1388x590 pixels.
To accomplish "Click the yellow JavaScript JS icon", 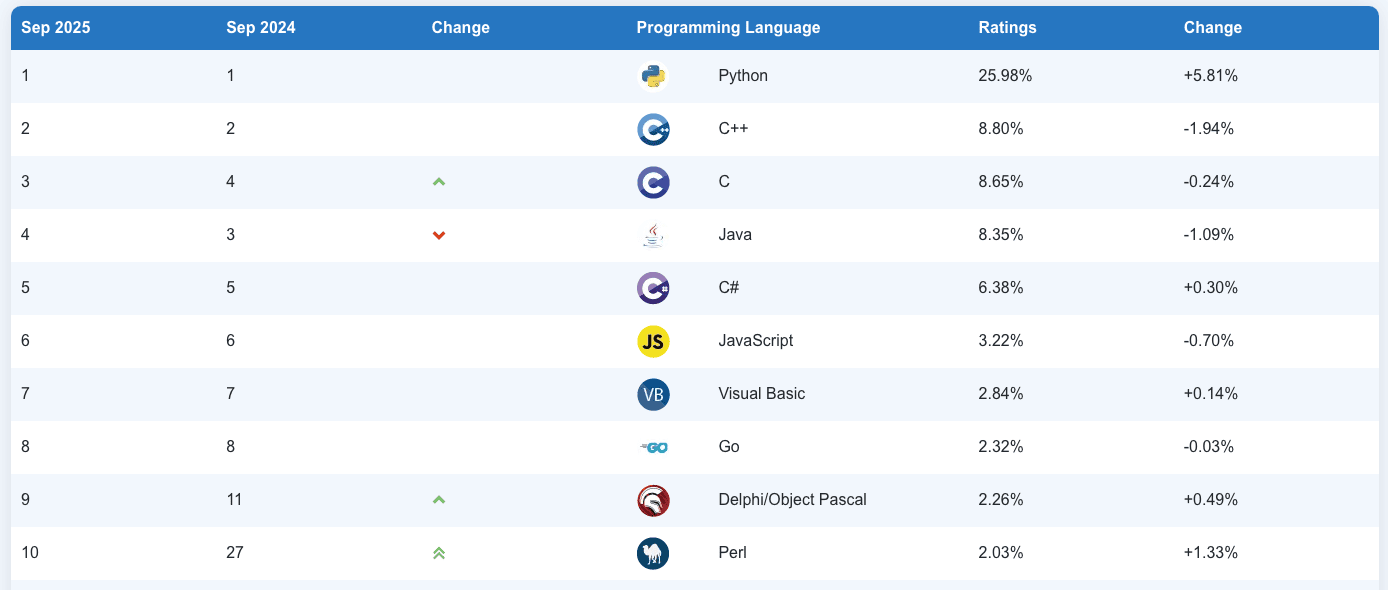I will 653,341.
